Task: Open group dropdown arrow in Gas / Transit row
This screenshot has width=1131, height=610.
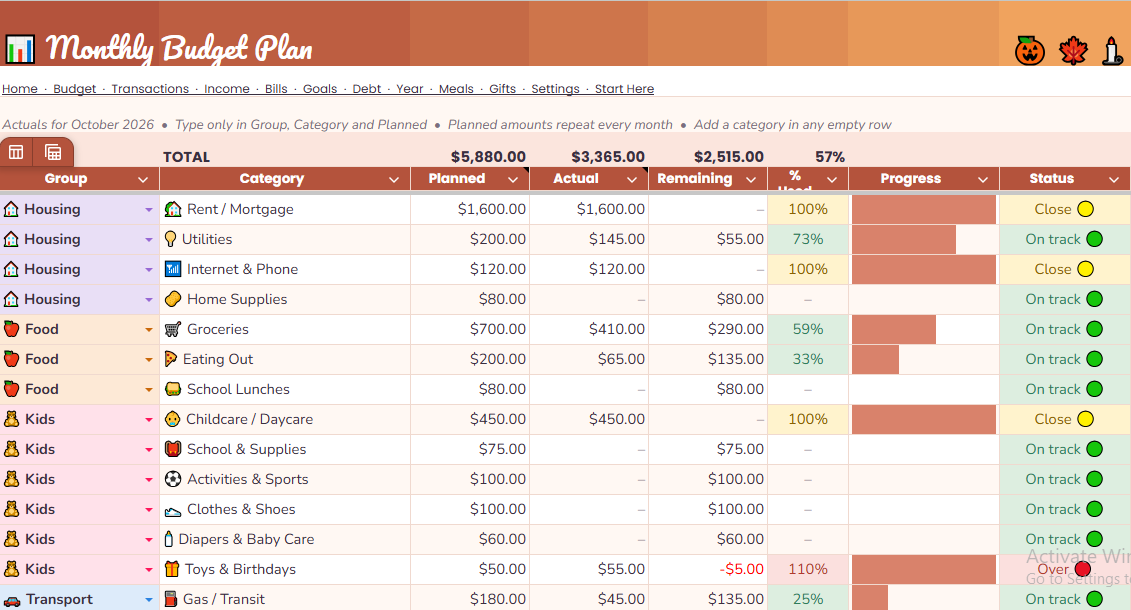Action: 149,599
